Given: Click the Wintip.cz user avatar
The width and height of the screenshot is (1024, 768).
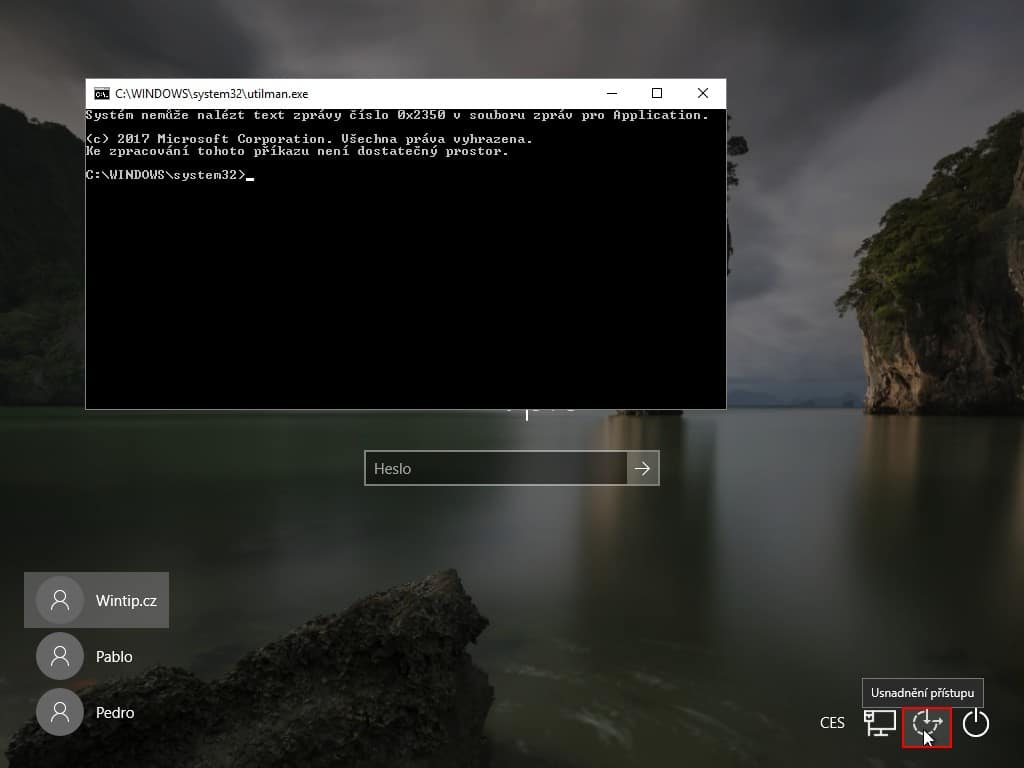Looking at the screenshot, I should coord(60,600).
